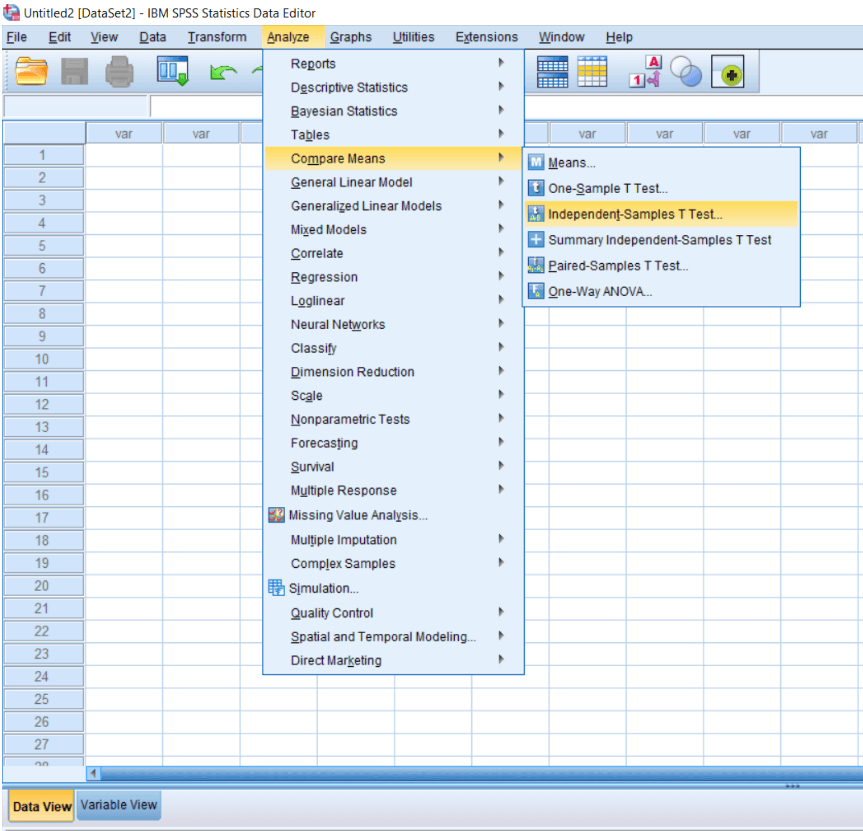Select Spatial and Temporal Modeling entry

click(393, 636)
